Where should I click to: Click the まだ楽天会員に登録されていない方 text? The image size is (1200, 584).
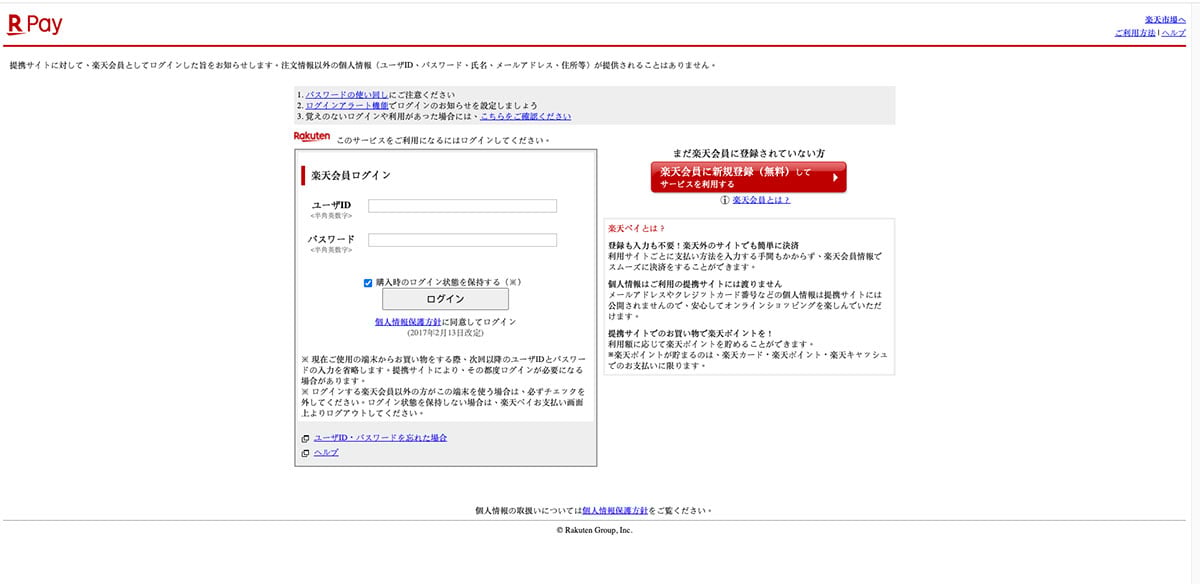[748, 153]
